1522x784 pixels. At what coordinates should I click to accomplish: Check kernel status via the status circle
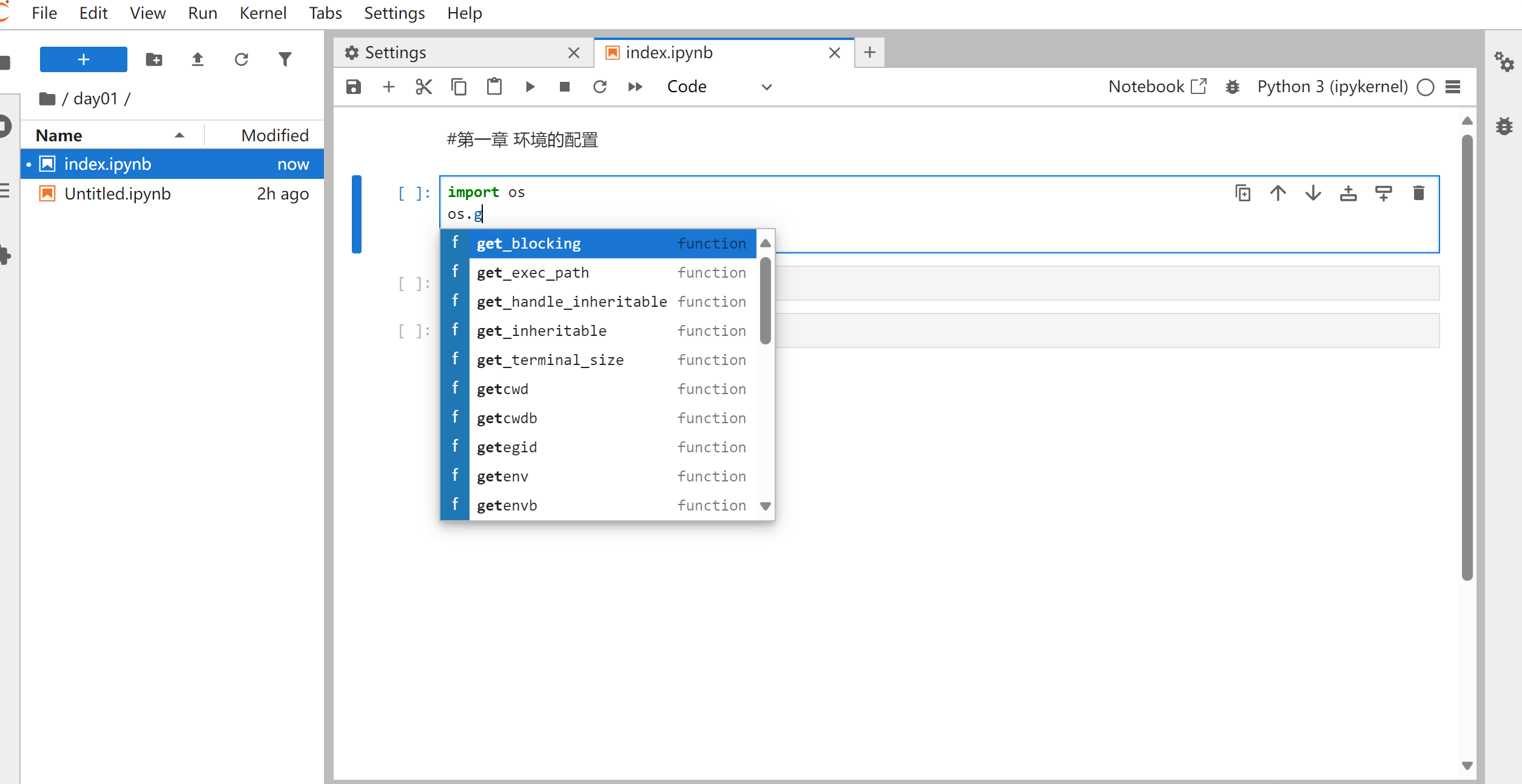1425,87
